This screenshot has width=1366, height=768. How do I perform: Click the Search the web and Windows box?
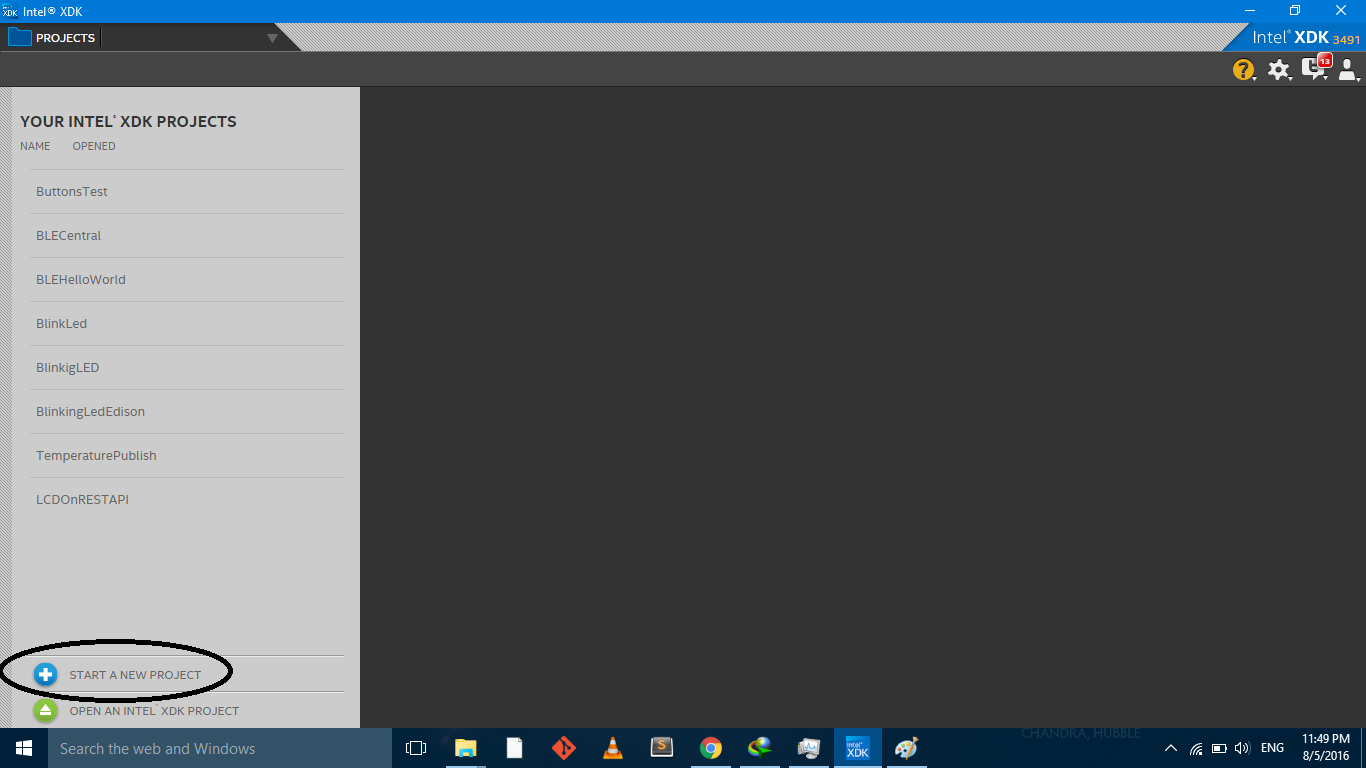click(x=220, y=748)
